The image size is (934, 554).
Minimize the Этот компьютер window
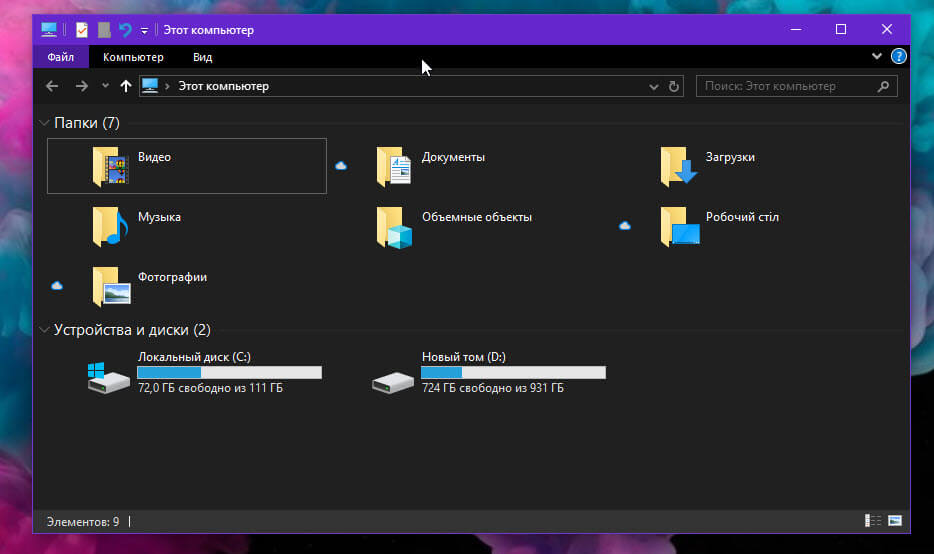click(x=796, y=29)
